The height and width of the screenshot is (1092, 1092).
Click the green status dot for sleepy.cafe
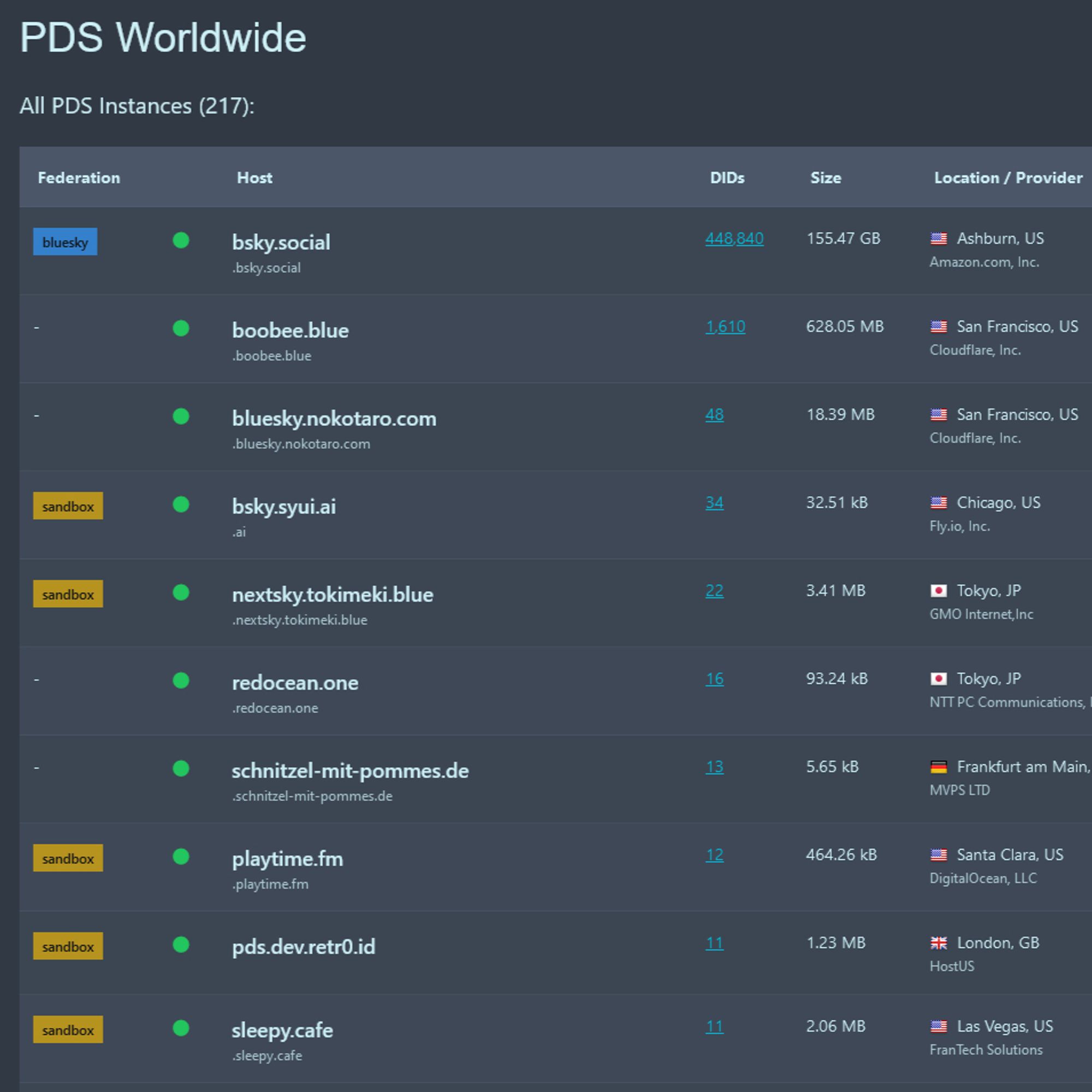pyautogui.click(x=181, y=1028)
